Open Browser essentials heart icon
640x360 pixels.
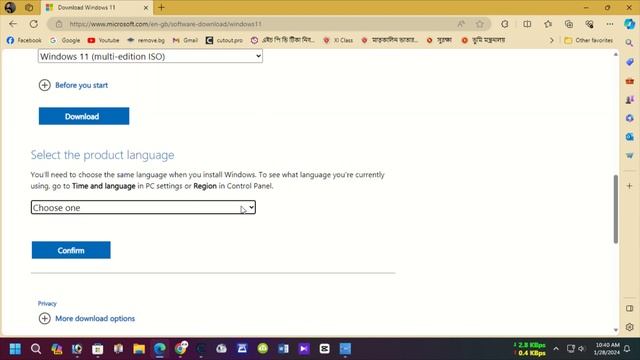[589, 24]
